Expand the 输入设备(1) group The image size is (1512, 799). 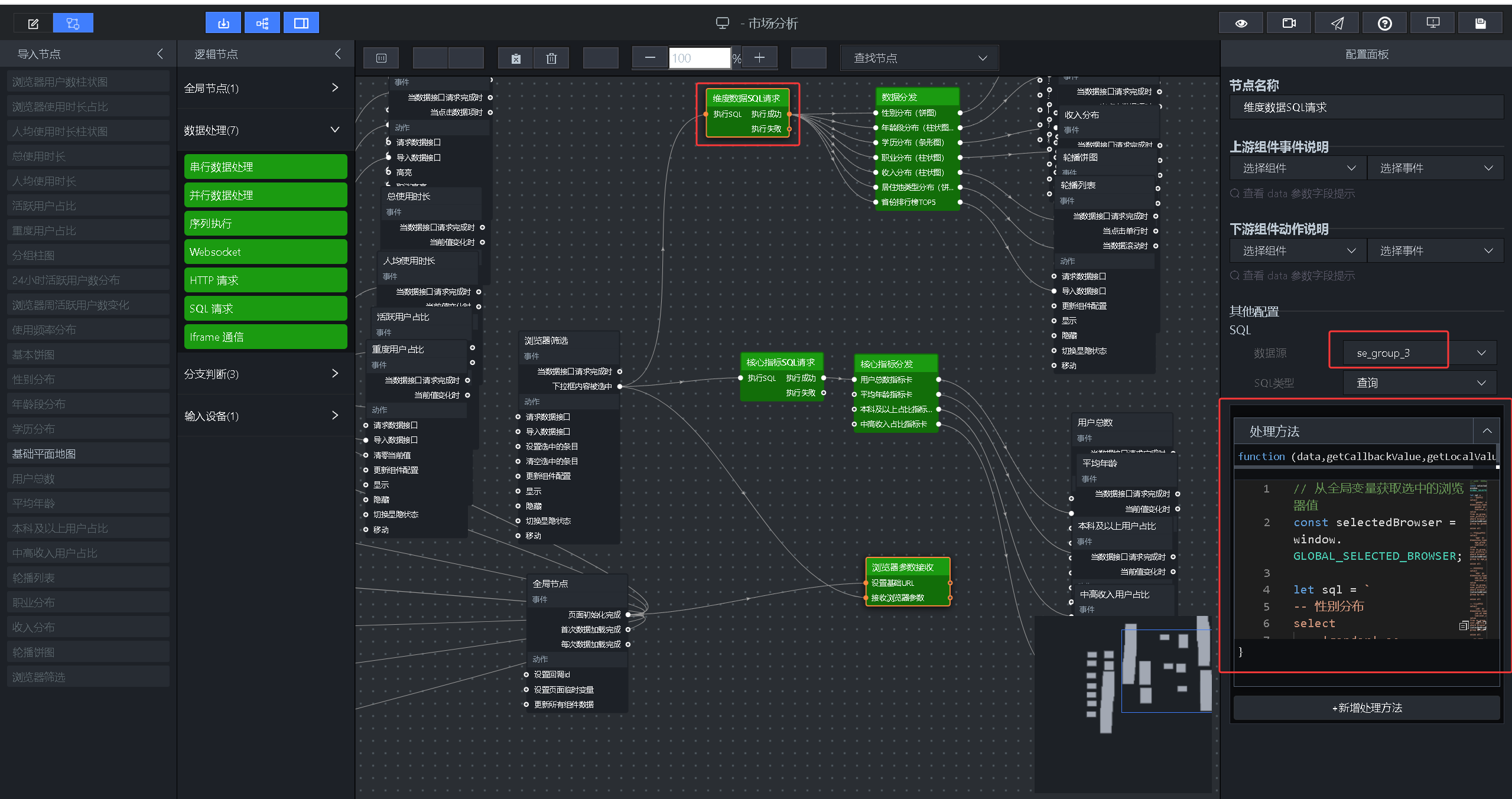point(265,416)
